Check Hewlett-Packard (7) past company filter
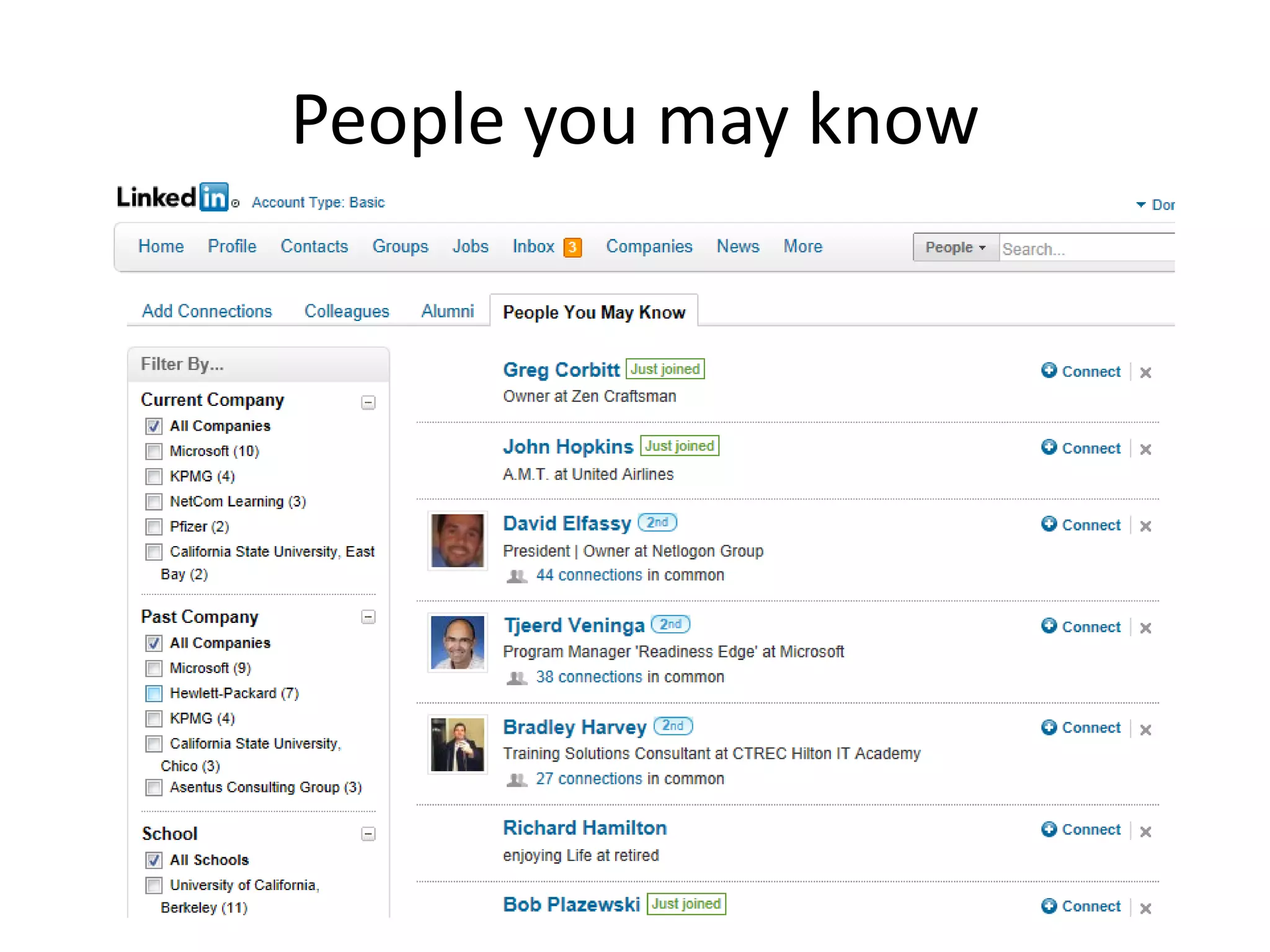This screenshot has width=1270, height=952. [x=154, y=694]
